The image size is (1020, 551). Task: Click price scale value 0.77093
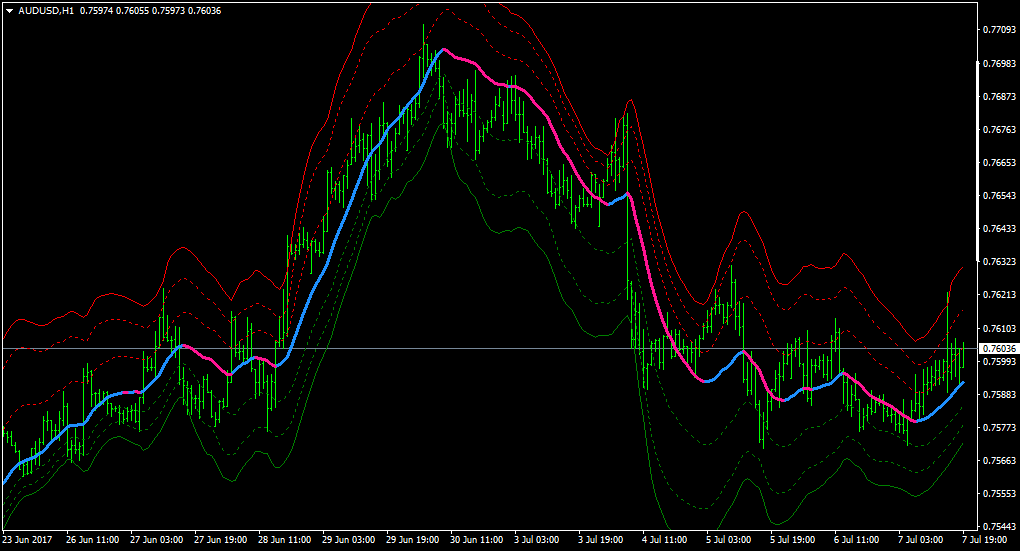click(999, 30)
